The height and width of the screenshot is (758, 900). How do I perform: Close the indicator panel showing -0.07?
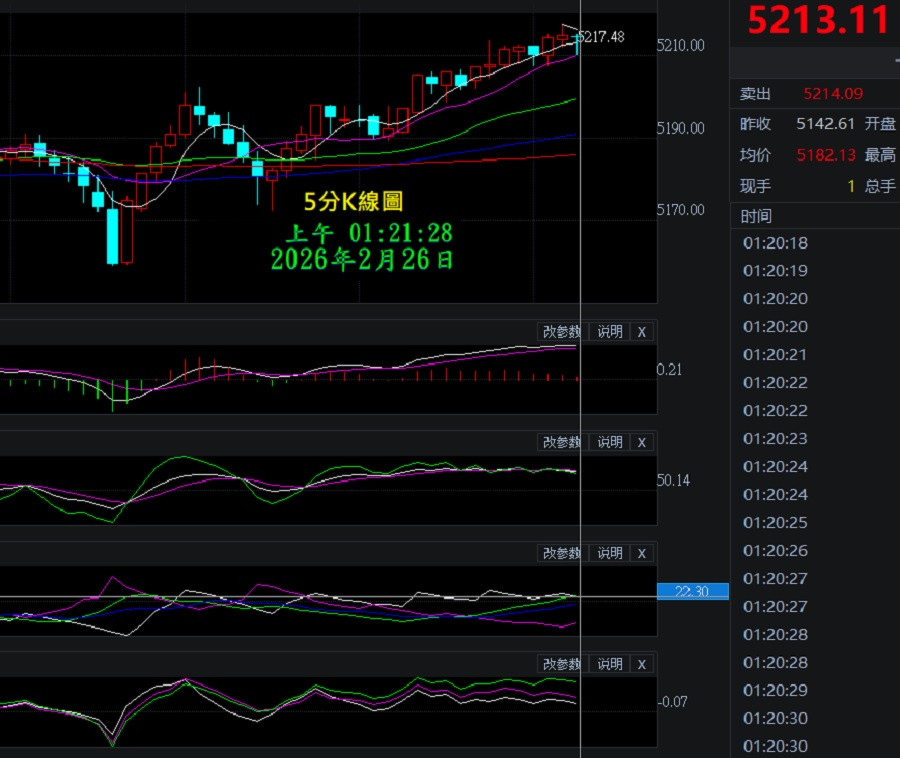pyautogui.click(x=642, y=665)
